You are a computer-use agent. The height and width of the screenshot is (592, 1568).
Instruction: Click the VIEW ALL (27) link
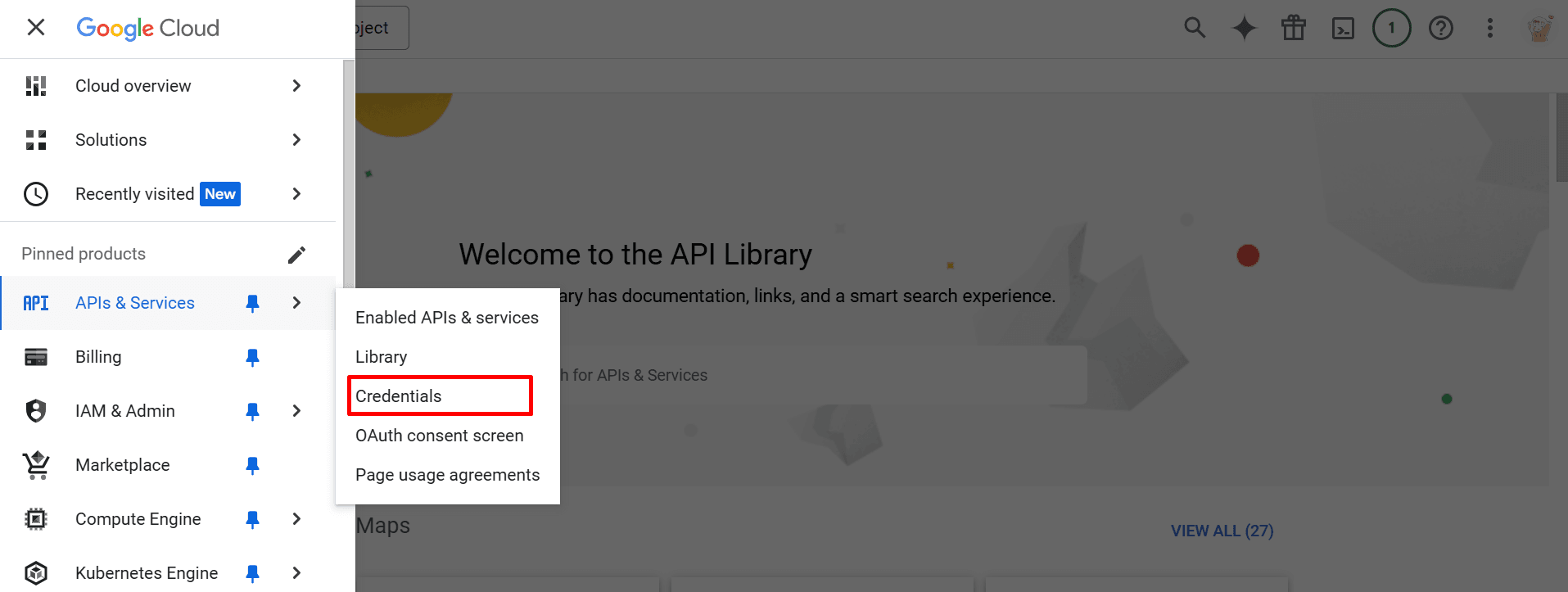point(1222,531)
